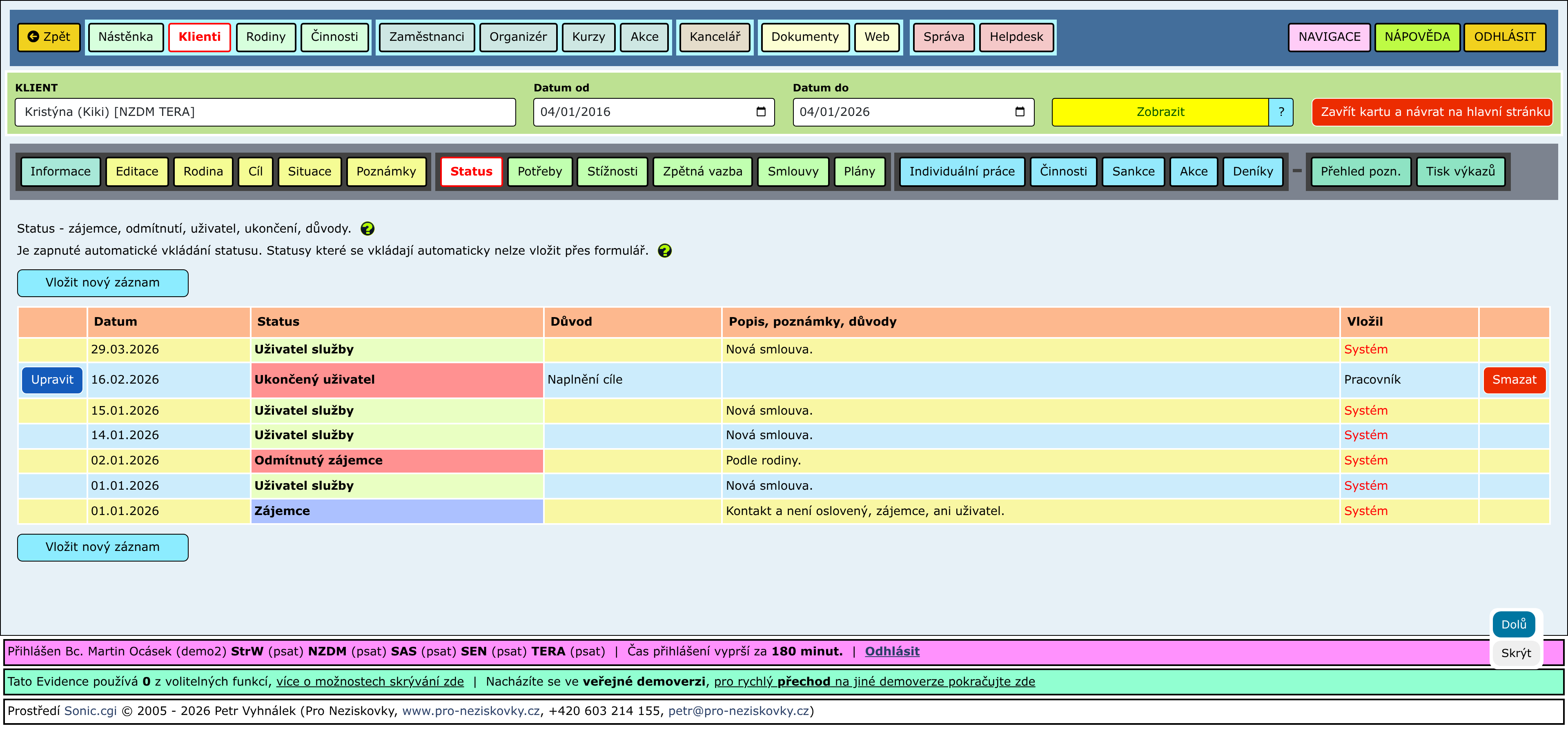Select the Status tab

coord(472,171)
